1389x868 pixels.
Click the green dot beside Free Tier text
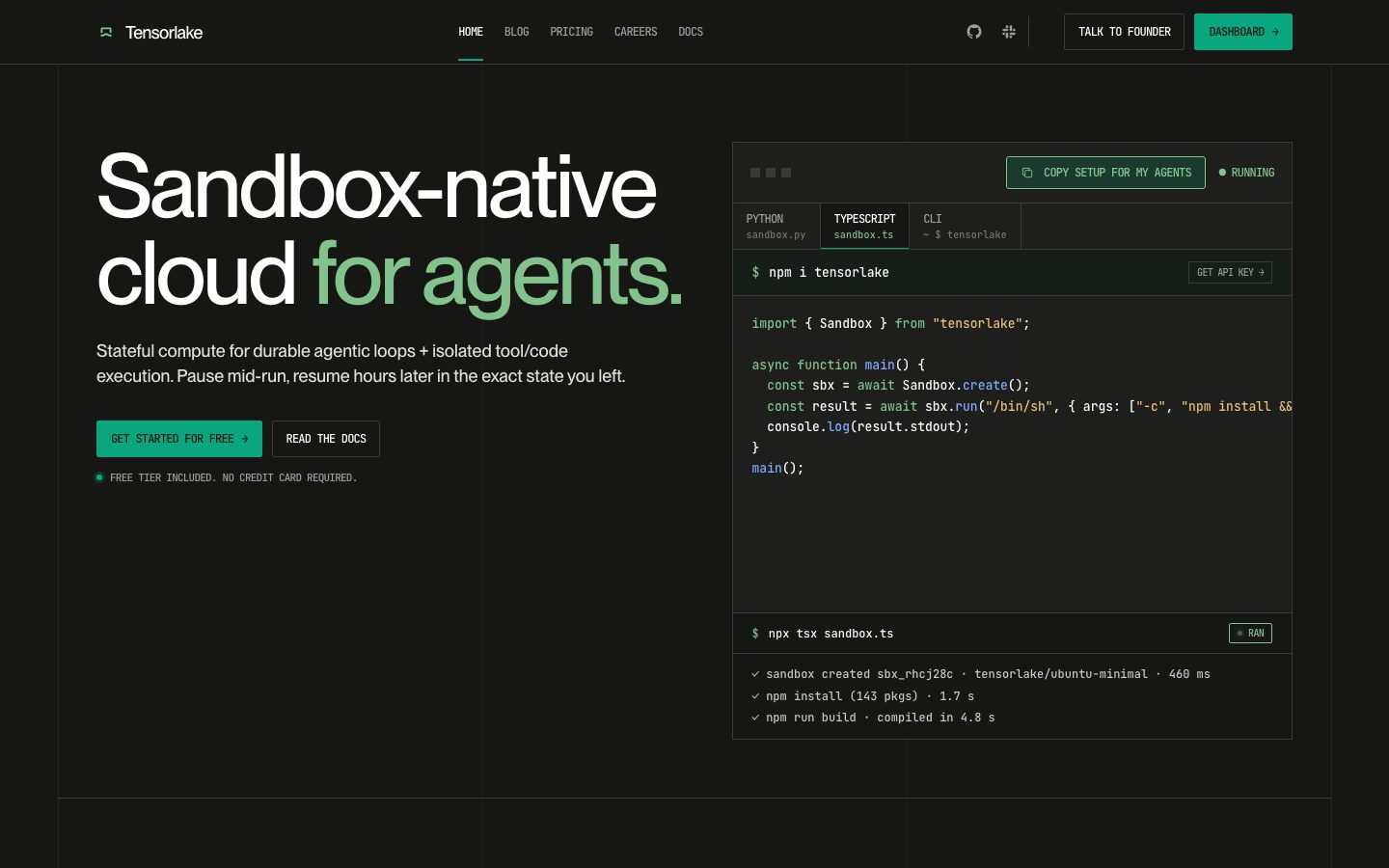[99, 477]
